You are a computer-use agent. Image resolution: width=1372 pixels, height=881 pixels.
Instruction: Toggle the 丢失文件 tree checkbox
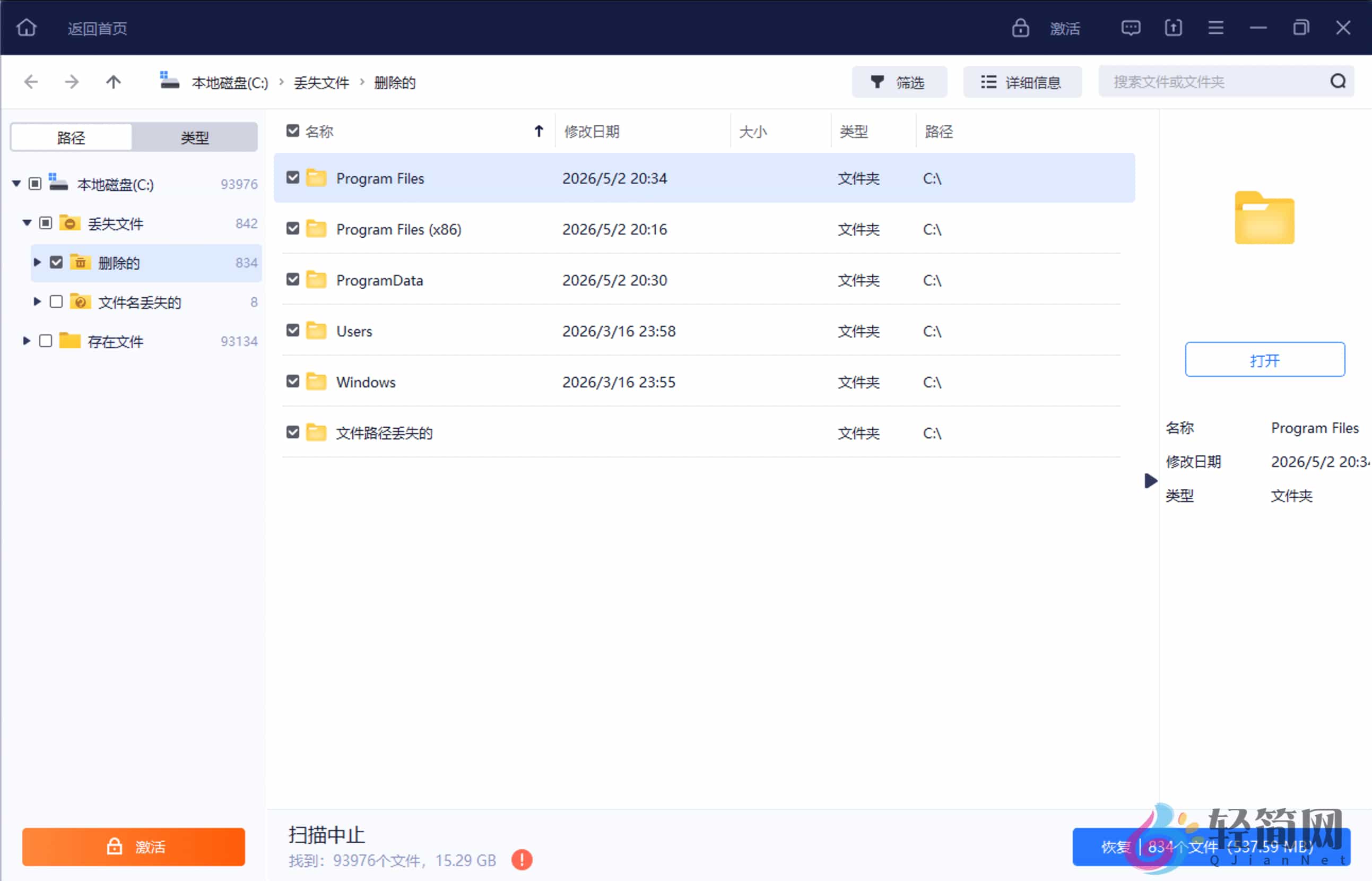point(46,222)
